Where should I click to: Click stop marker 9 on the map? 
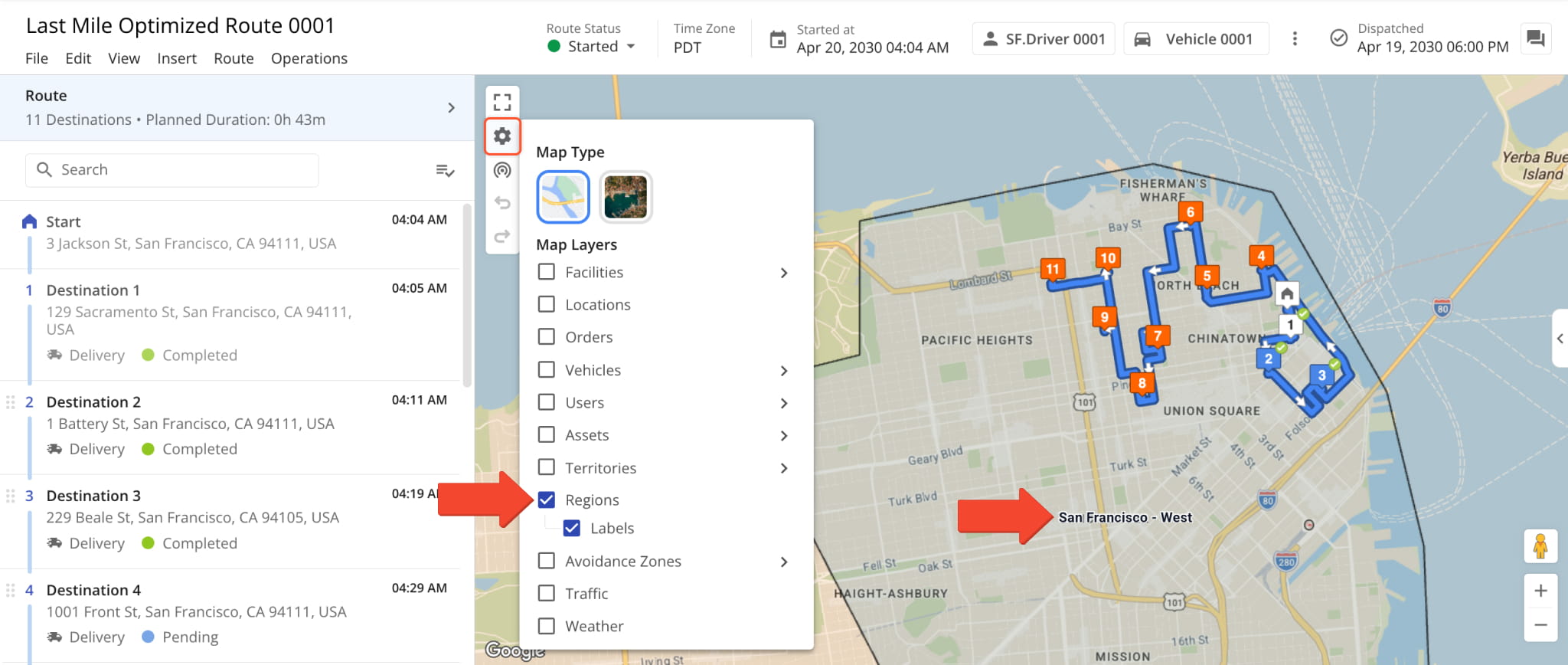tap(1104, 317)
